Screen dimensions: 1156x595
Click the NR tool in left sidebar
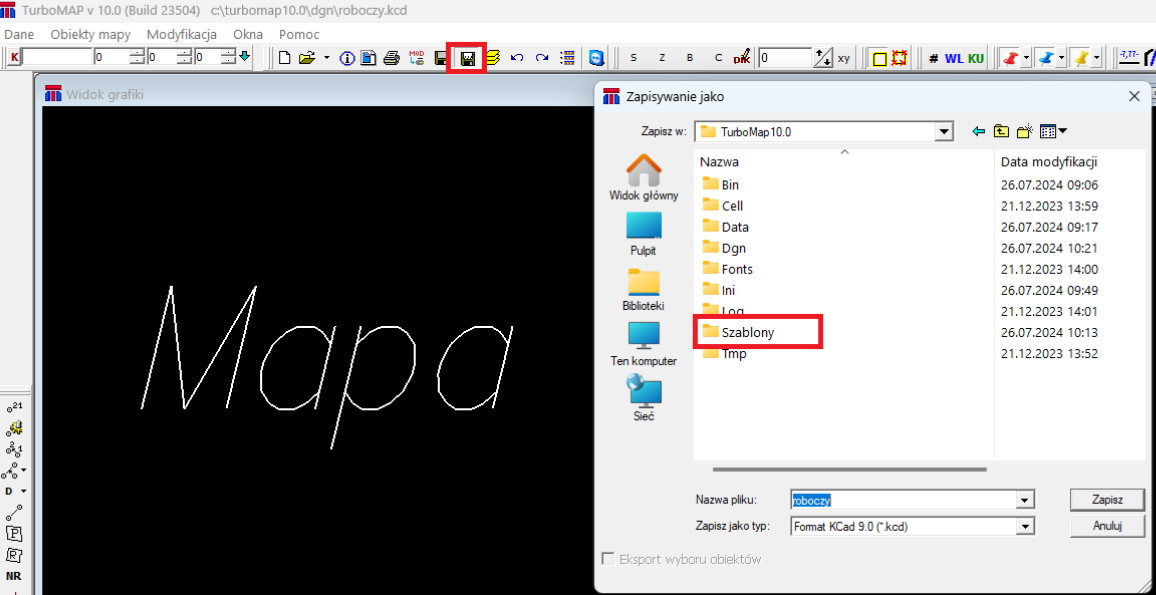tap(14, 577)
